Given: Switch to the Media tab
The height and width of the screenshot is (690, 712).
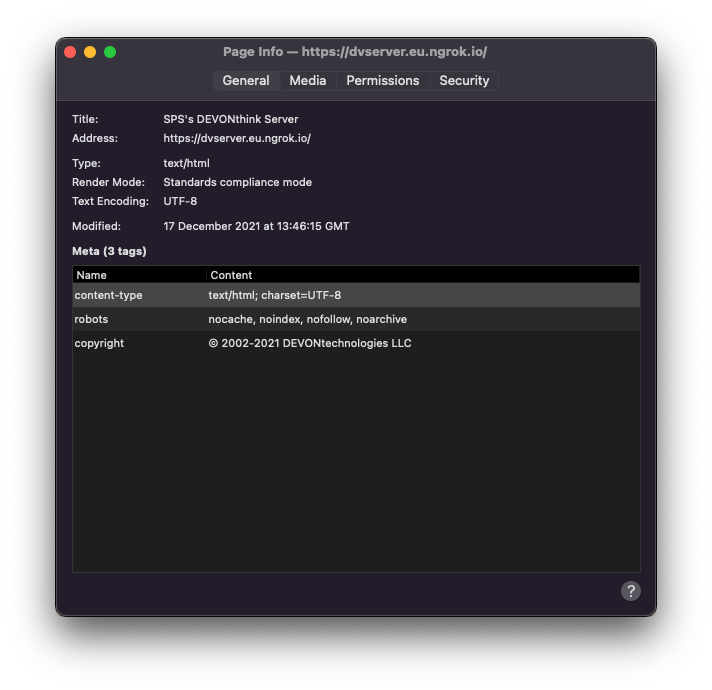Looking at the screenshot, I should (307, 81).
